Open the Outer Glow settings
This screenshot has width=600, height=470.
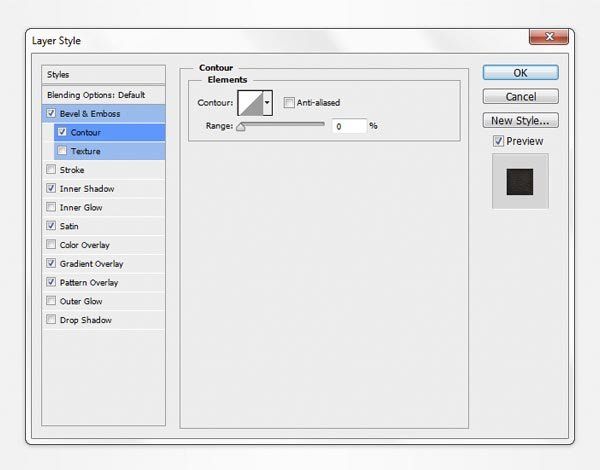coord(103,301)
